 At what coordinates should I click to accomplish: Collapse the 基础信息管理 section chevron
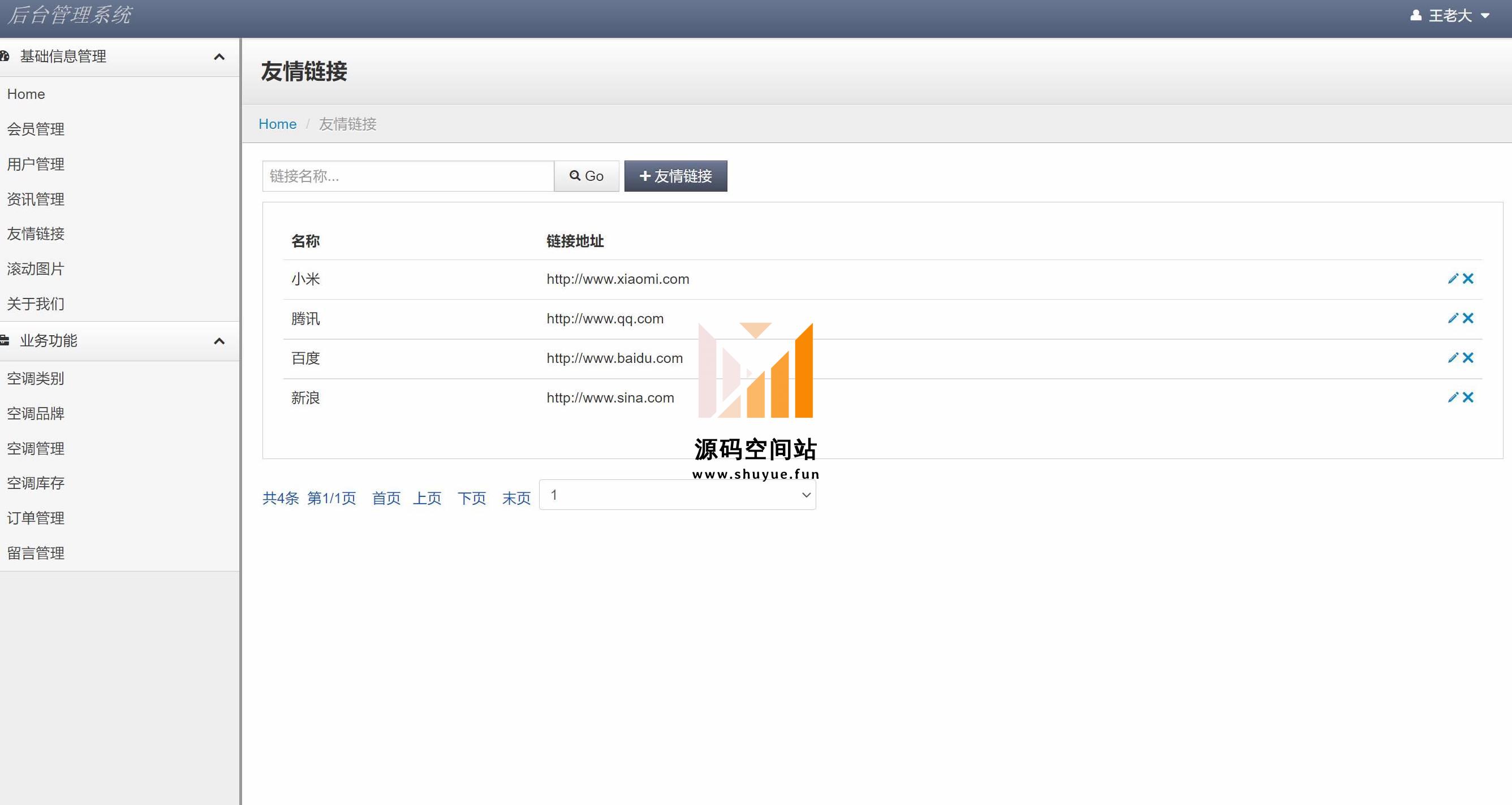(x=219, y=57)
